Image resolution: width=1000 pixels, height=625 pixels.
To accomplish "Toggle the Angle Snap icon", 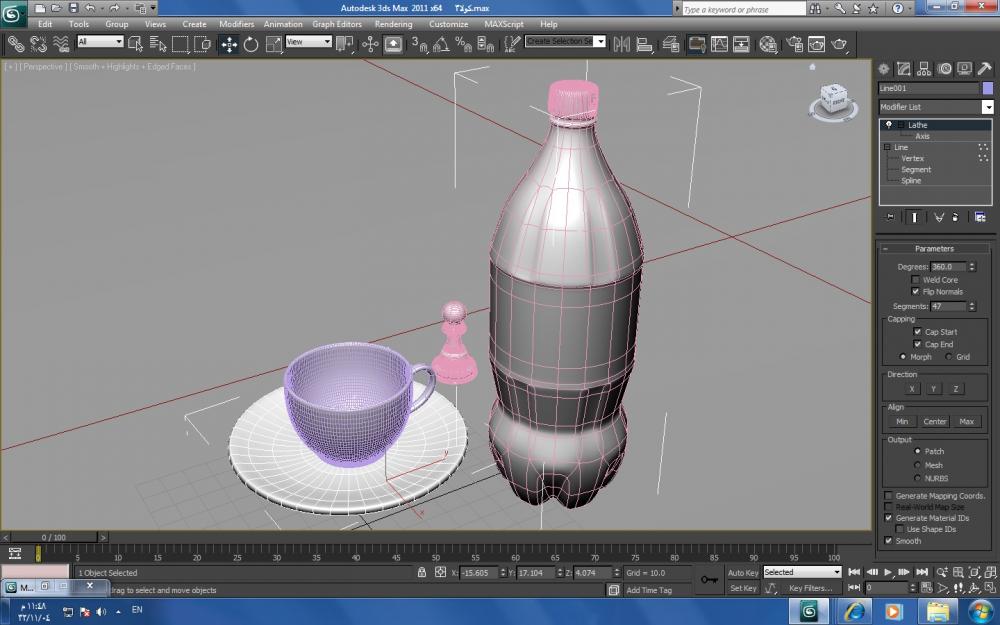I will (441, 43).
